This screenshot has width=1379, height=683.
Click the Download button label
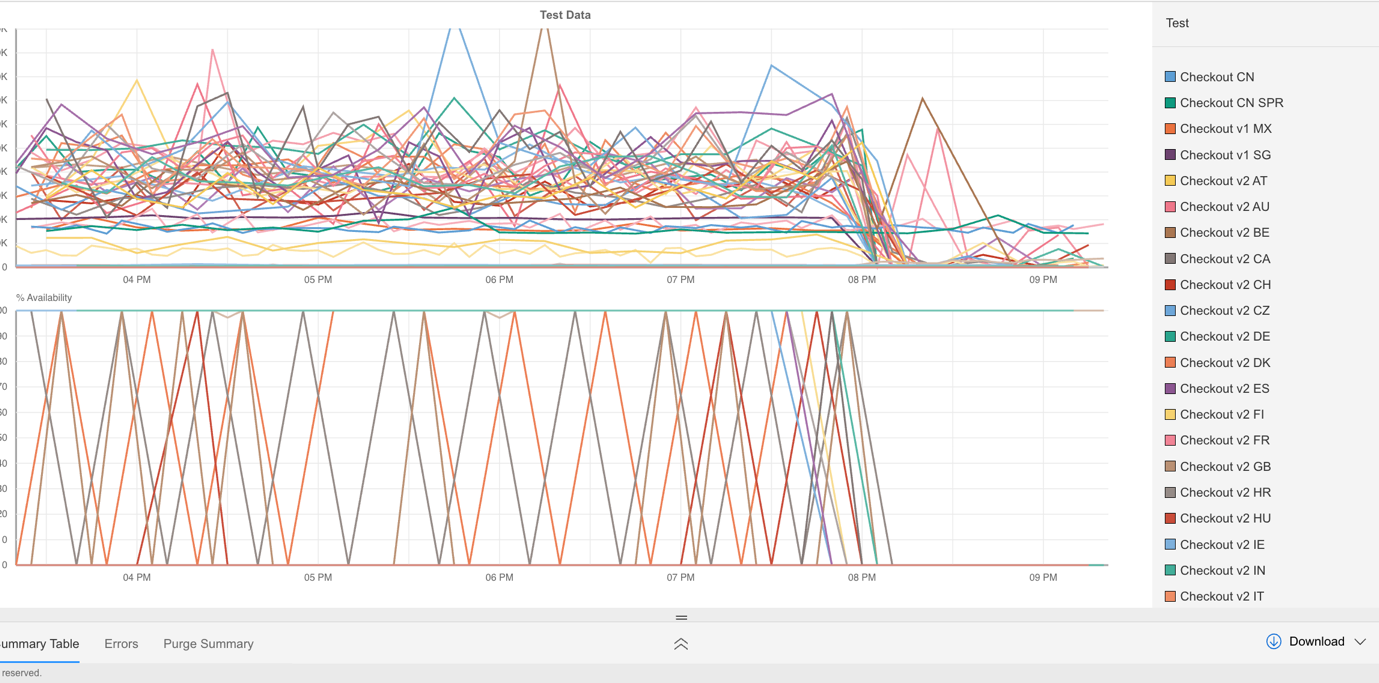click(1316, 642)
